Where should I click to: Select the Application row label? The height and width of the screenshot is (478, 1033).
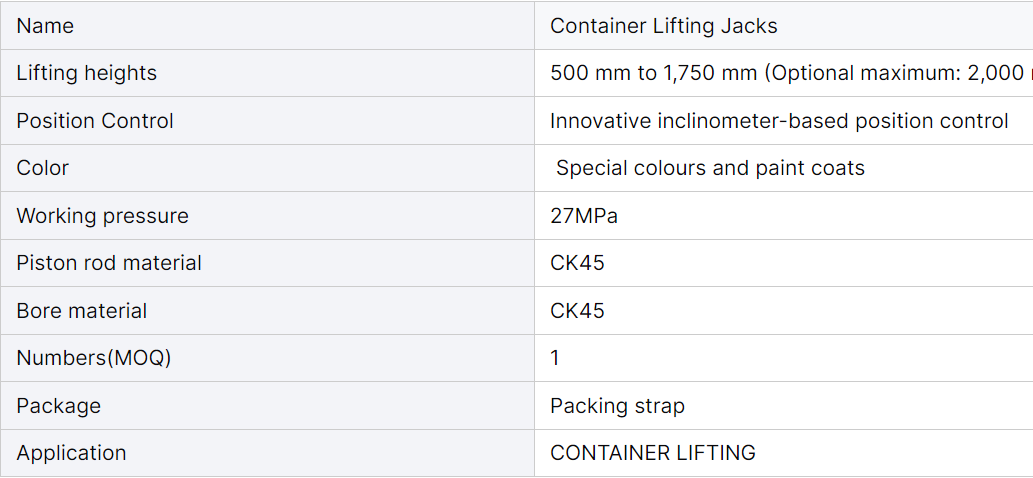[71, 453]
